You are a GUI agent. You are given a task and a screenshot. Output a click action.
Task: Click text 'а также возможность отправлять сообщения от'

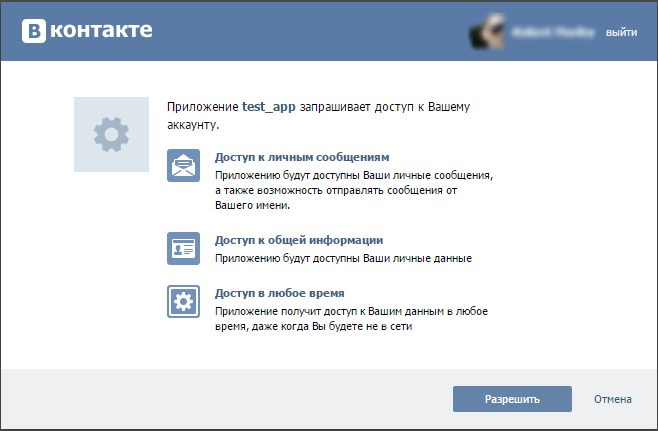336,190
